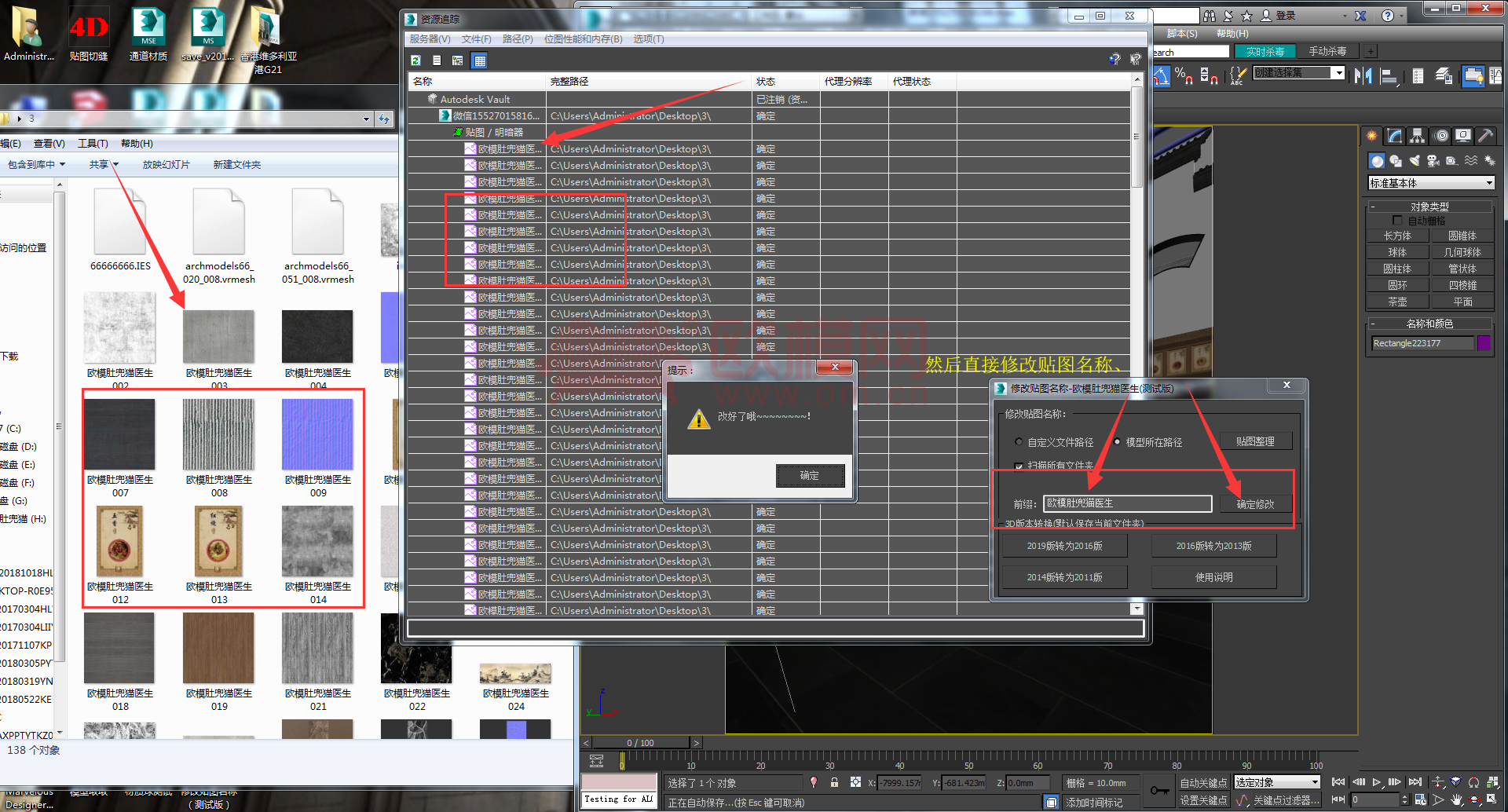1508x812 pixels.
Task: Select the Helpers category icon
Action: pos(1452,161)
